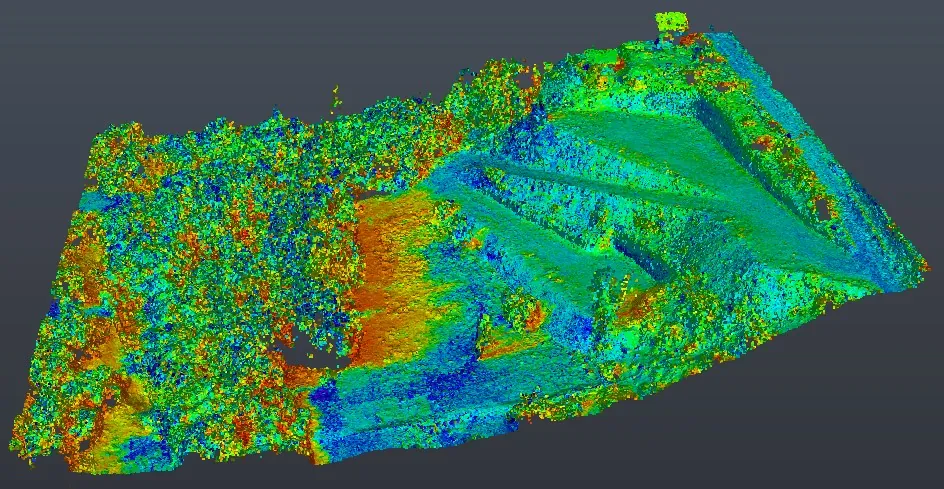Pick the isolated bright green point cluster above the cloud

[671, 23]
